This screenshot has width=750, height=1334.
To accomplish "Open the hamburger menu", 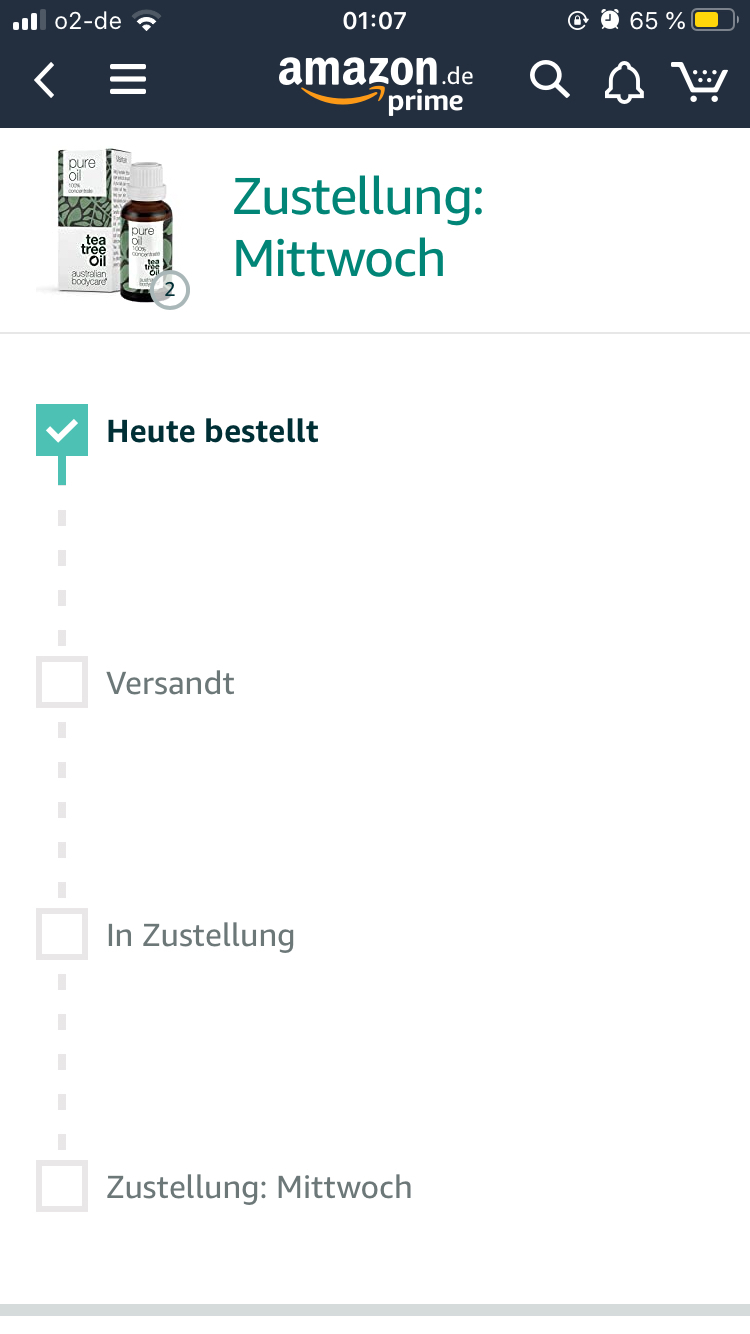I will tap(128, 80).
